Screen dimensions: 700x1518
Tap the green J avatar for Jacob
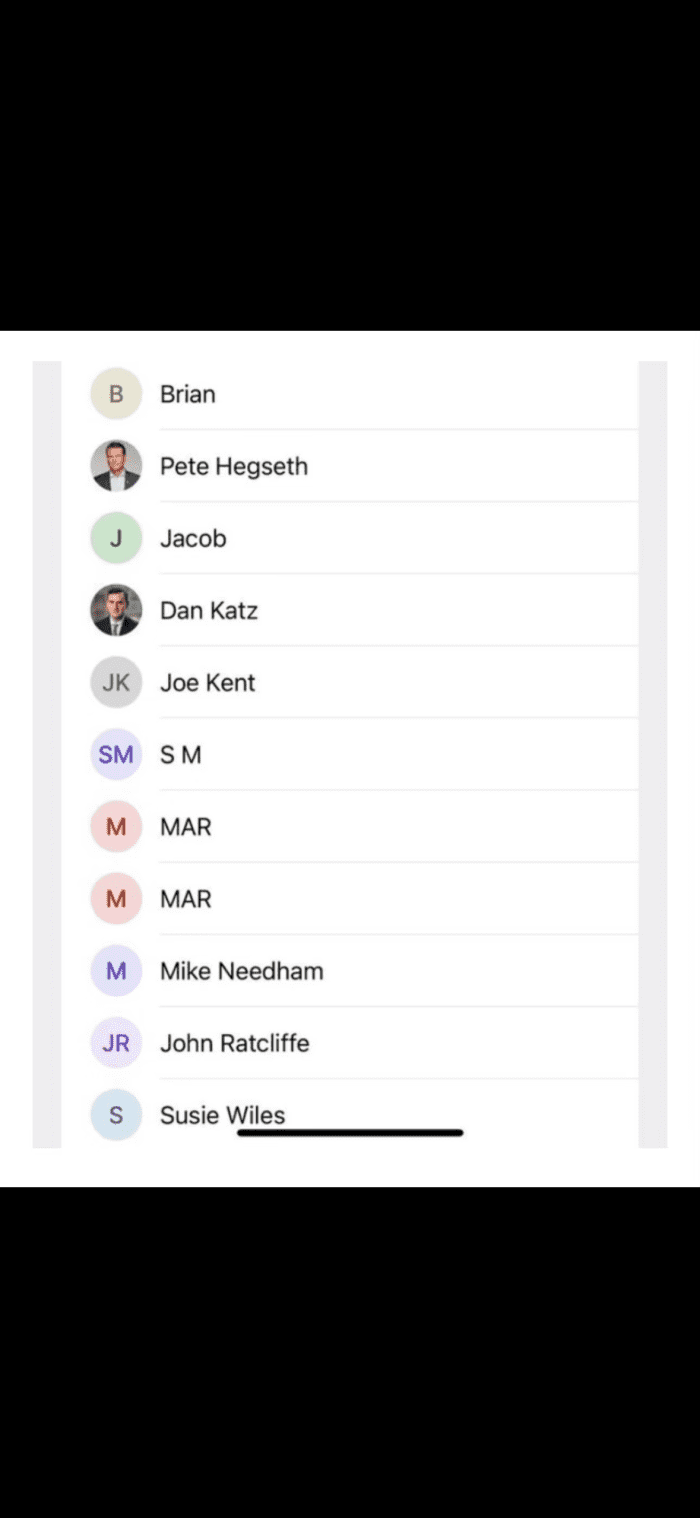pyautogui.click(x=116, y=538)
